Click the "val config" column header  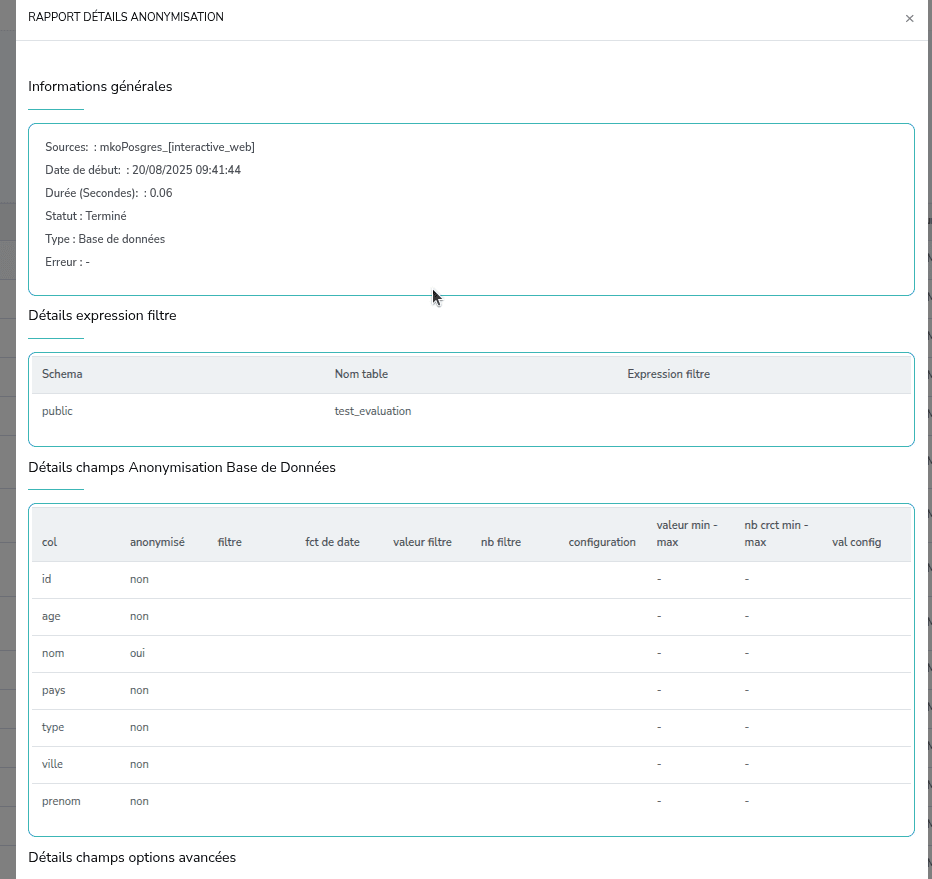856,542
